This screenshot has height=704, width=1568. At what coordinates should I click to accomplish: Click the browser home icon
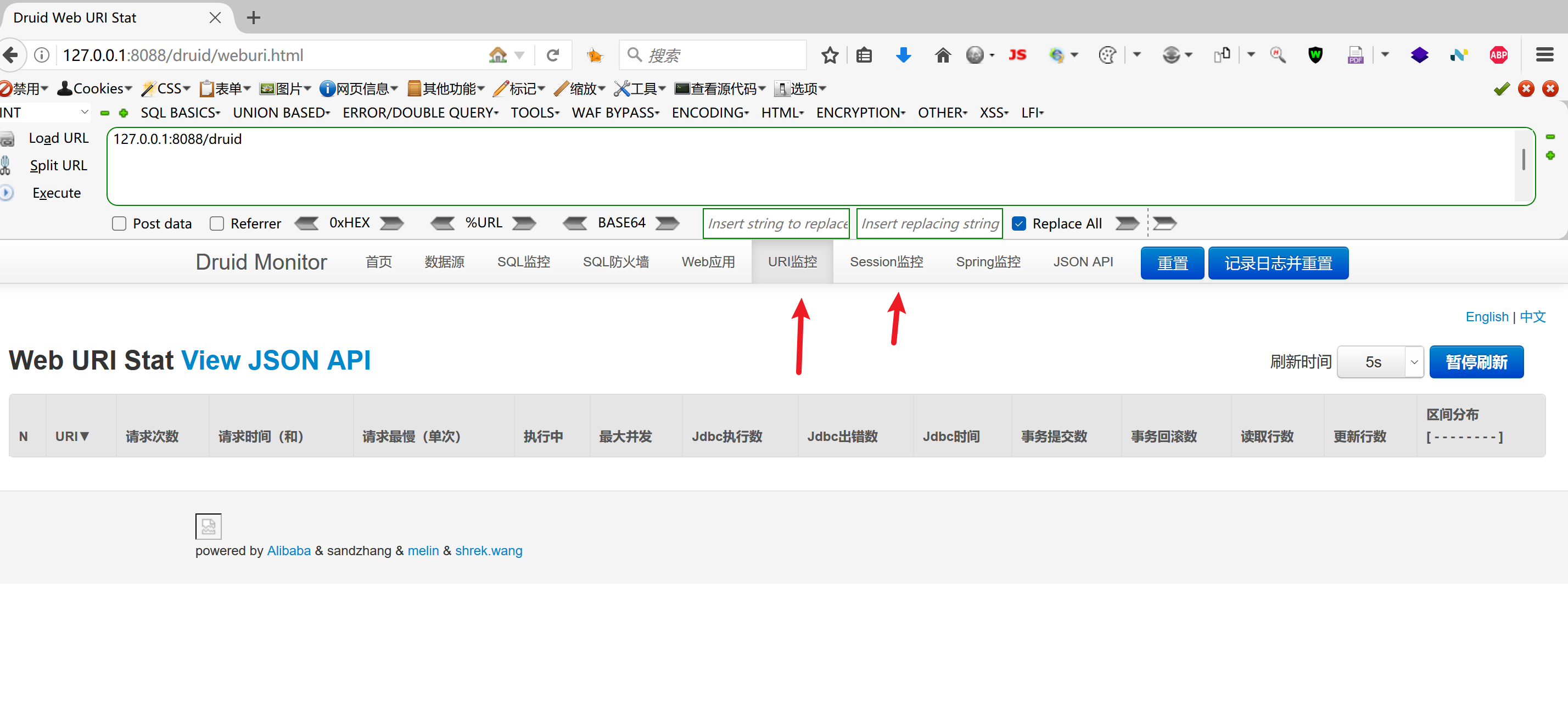click(x=942, y=55)
